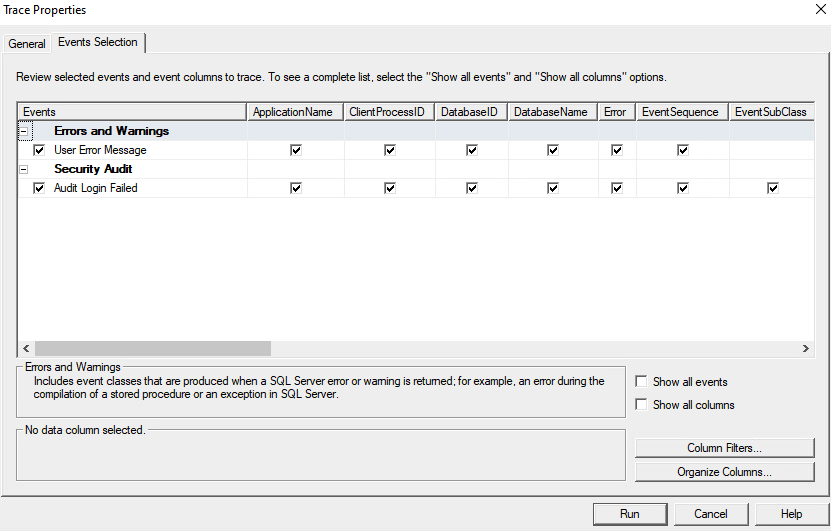
Task: Uncheck the Audit Login Failed event
Action: (x=39, y=188)
